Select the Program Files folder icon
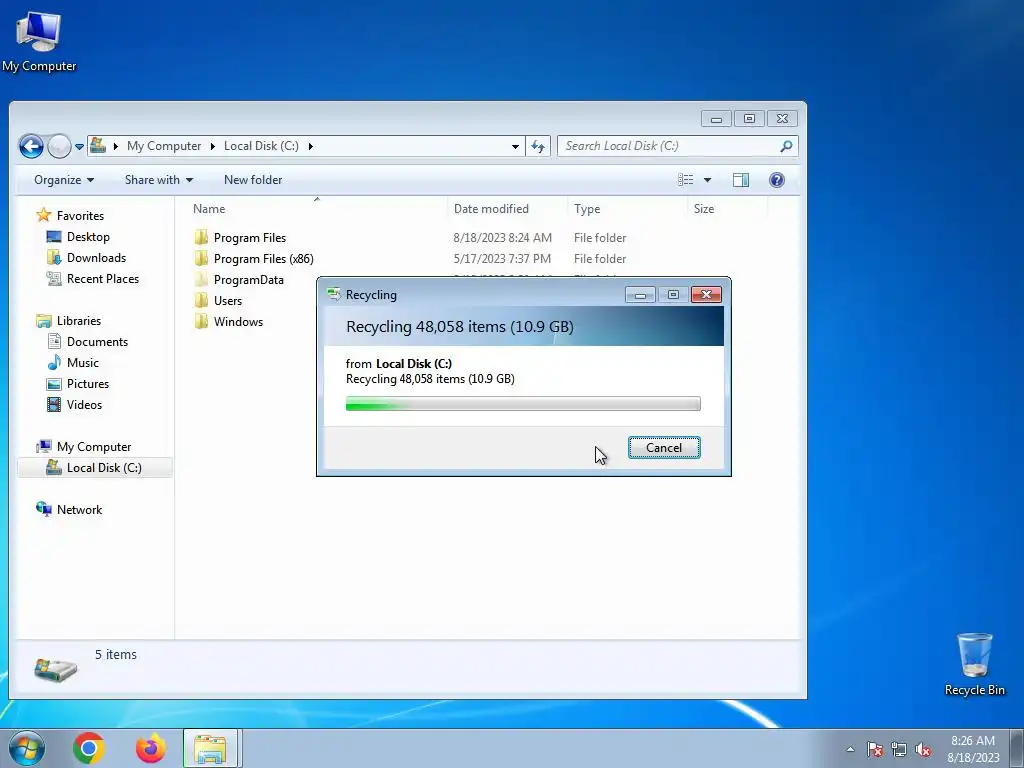This screenshot has width=1024, height=768. coord(201,238)
